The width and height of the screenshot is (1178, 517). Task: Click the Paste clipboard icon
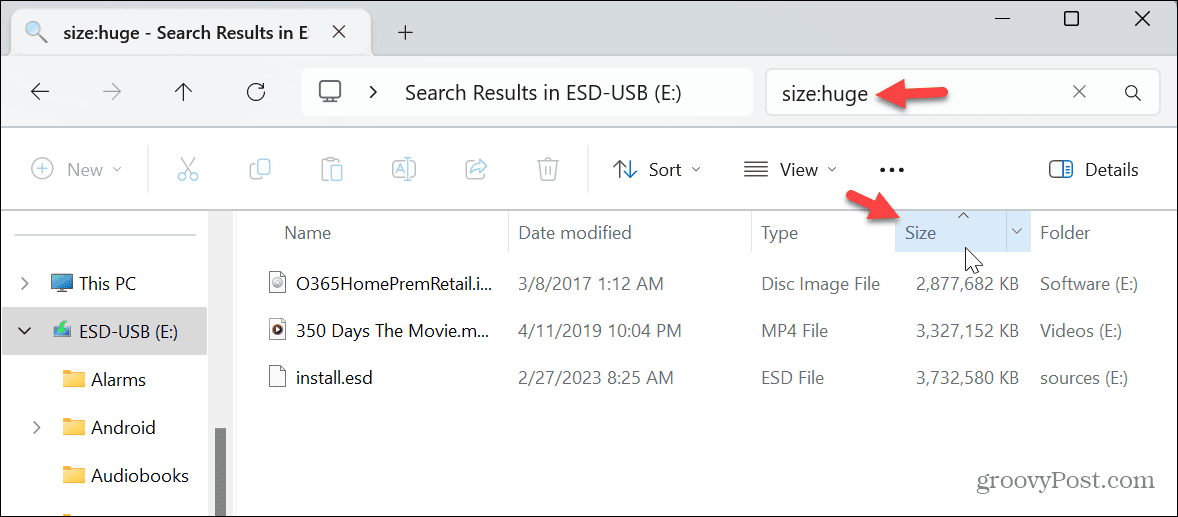tap(331, 170)
